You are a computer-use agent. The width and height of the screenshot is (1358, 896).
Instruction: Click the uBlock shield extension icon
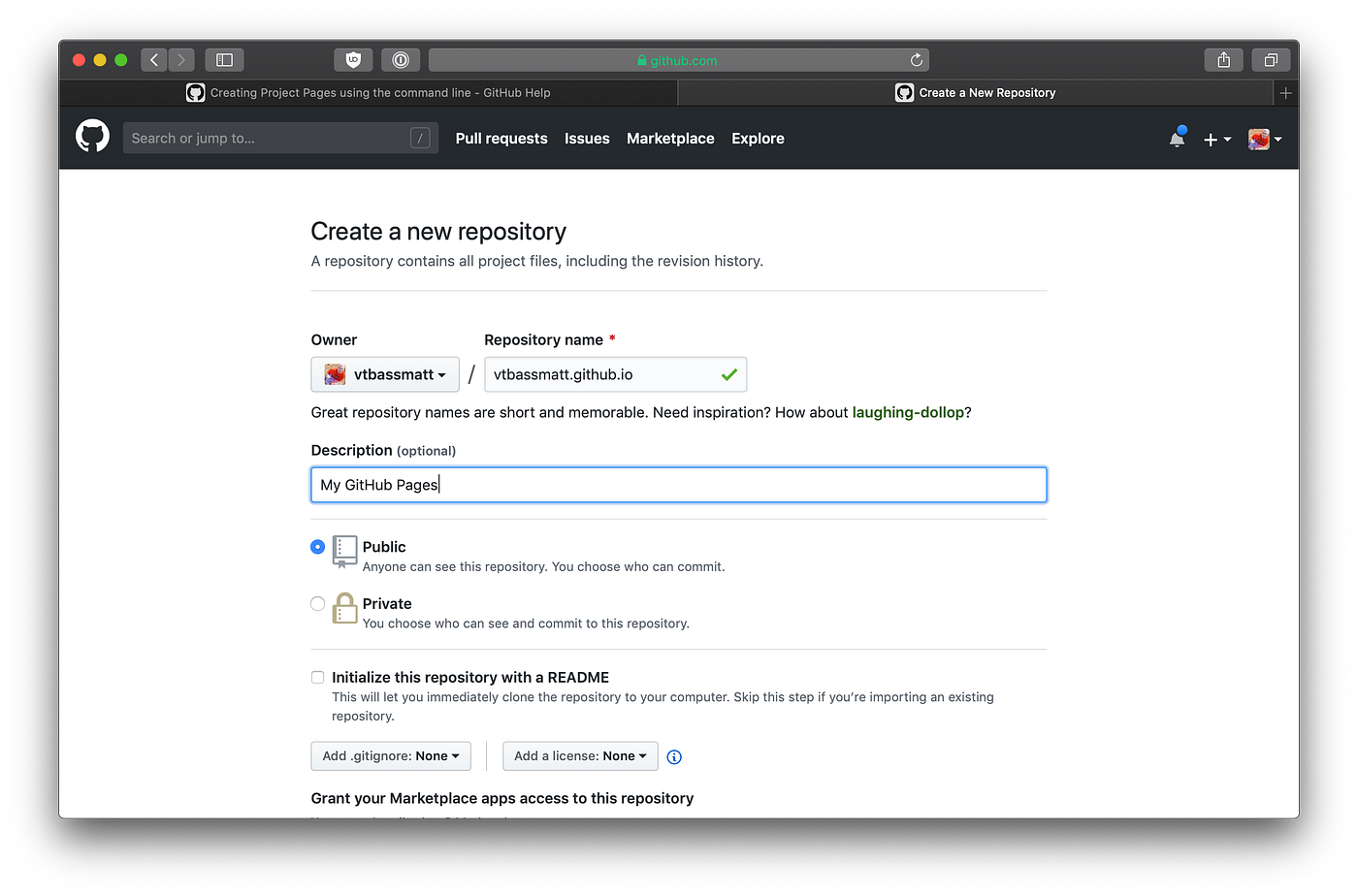353,60
